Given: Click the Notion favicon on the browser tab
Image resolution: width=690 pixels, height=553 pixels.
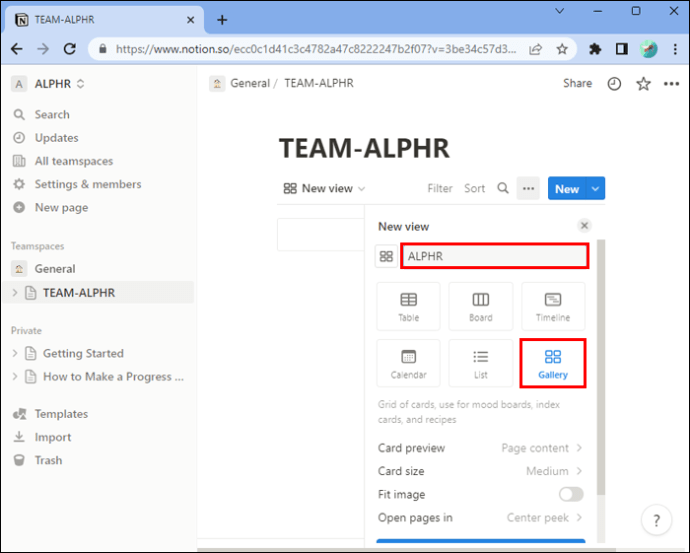Looking at the screenshot, I should point(21,20).
